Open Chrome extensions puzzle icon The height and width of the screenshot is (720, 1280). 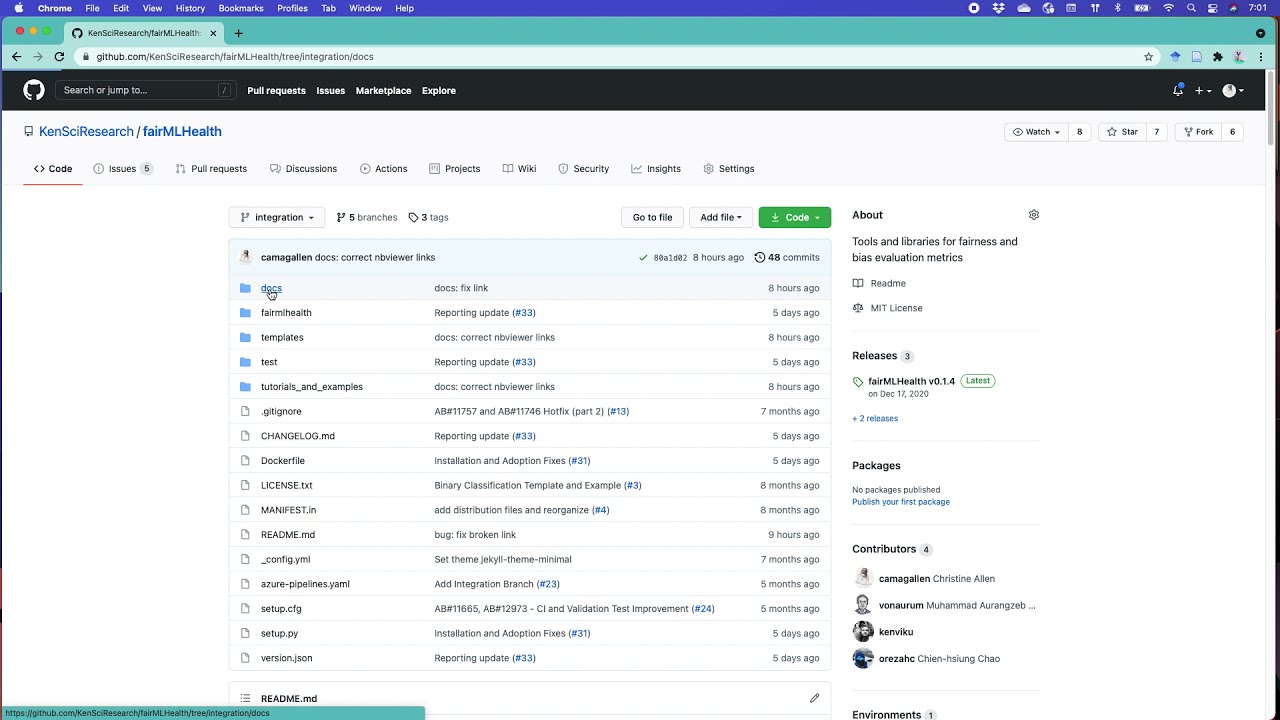pyautogui.click(x=1218, y=57)
